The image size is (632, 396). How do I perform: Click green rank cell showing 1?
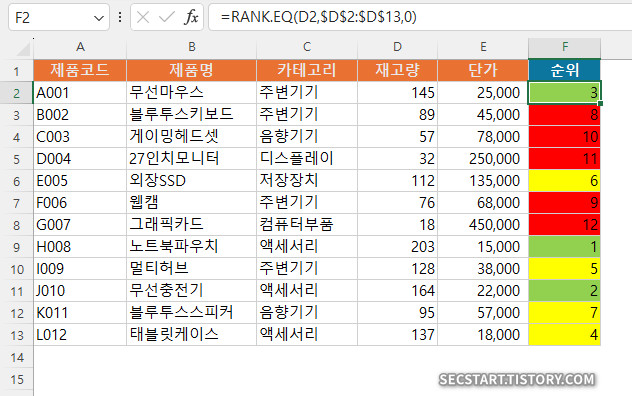565,246
